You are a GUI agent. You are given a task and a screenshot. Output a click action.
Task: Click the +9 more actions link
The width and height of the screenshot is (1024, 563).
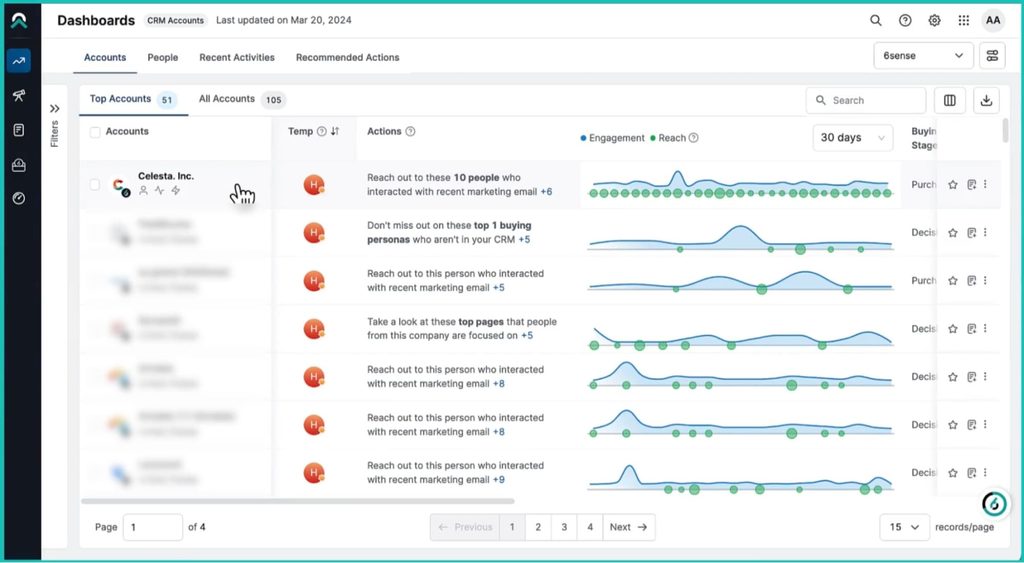coord(499,480)
